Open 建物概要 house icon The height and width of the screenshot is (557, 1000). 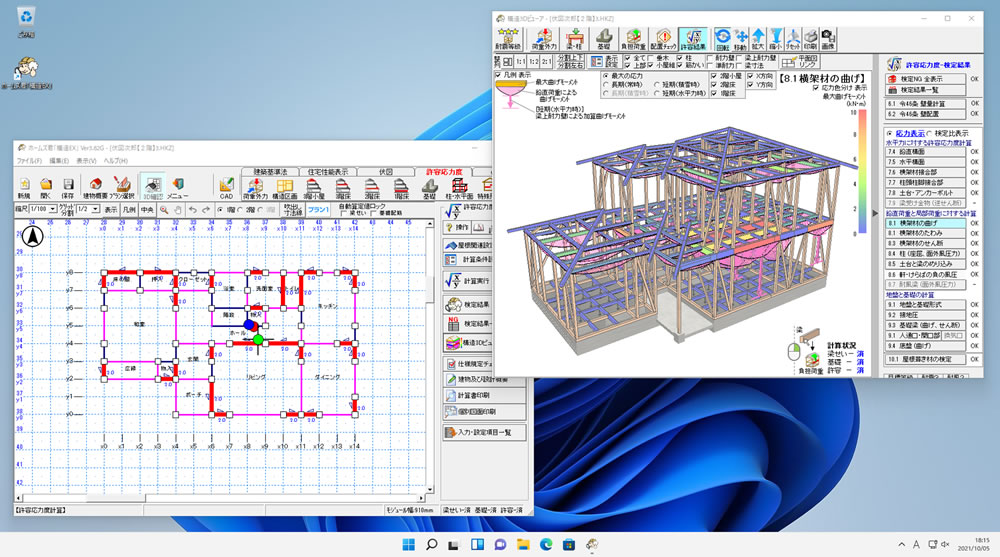(x=96, y=188)
